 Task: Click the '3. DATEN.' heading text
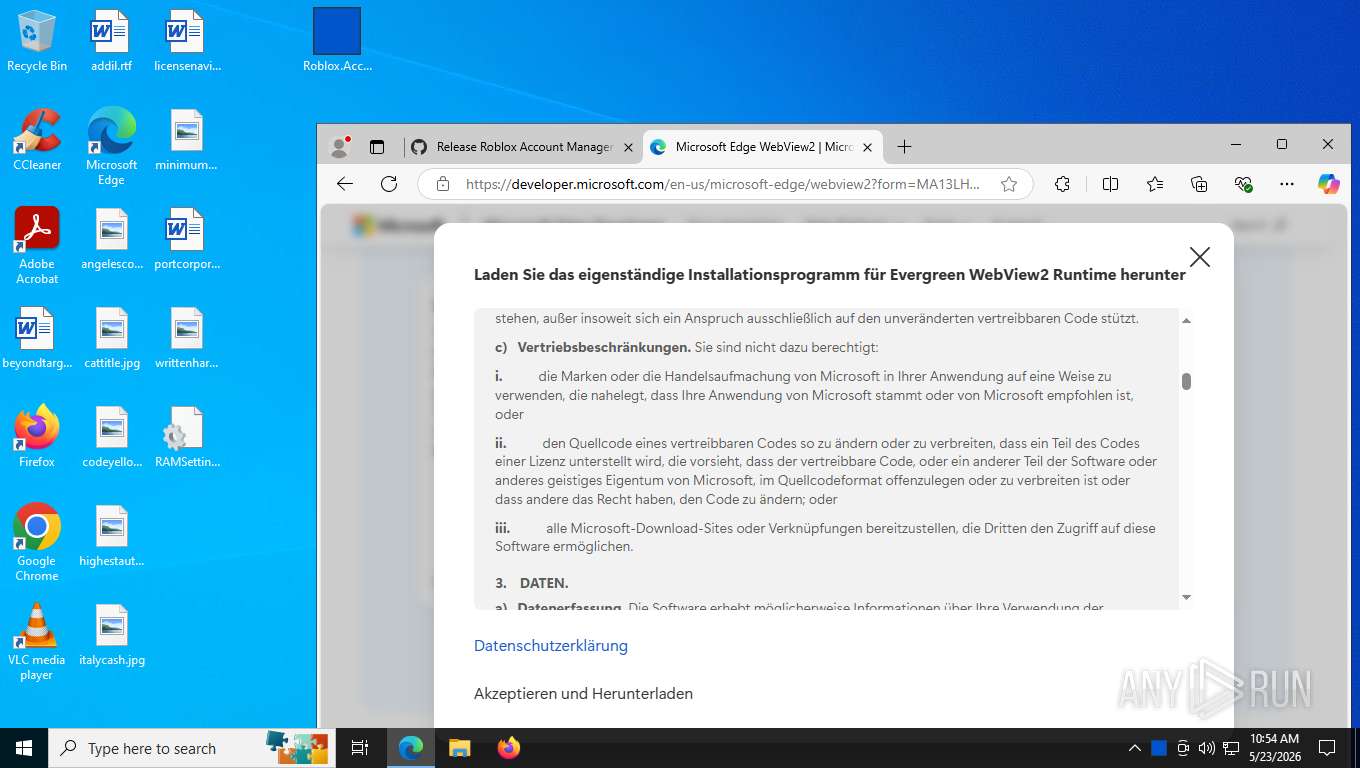click(532, 583)
